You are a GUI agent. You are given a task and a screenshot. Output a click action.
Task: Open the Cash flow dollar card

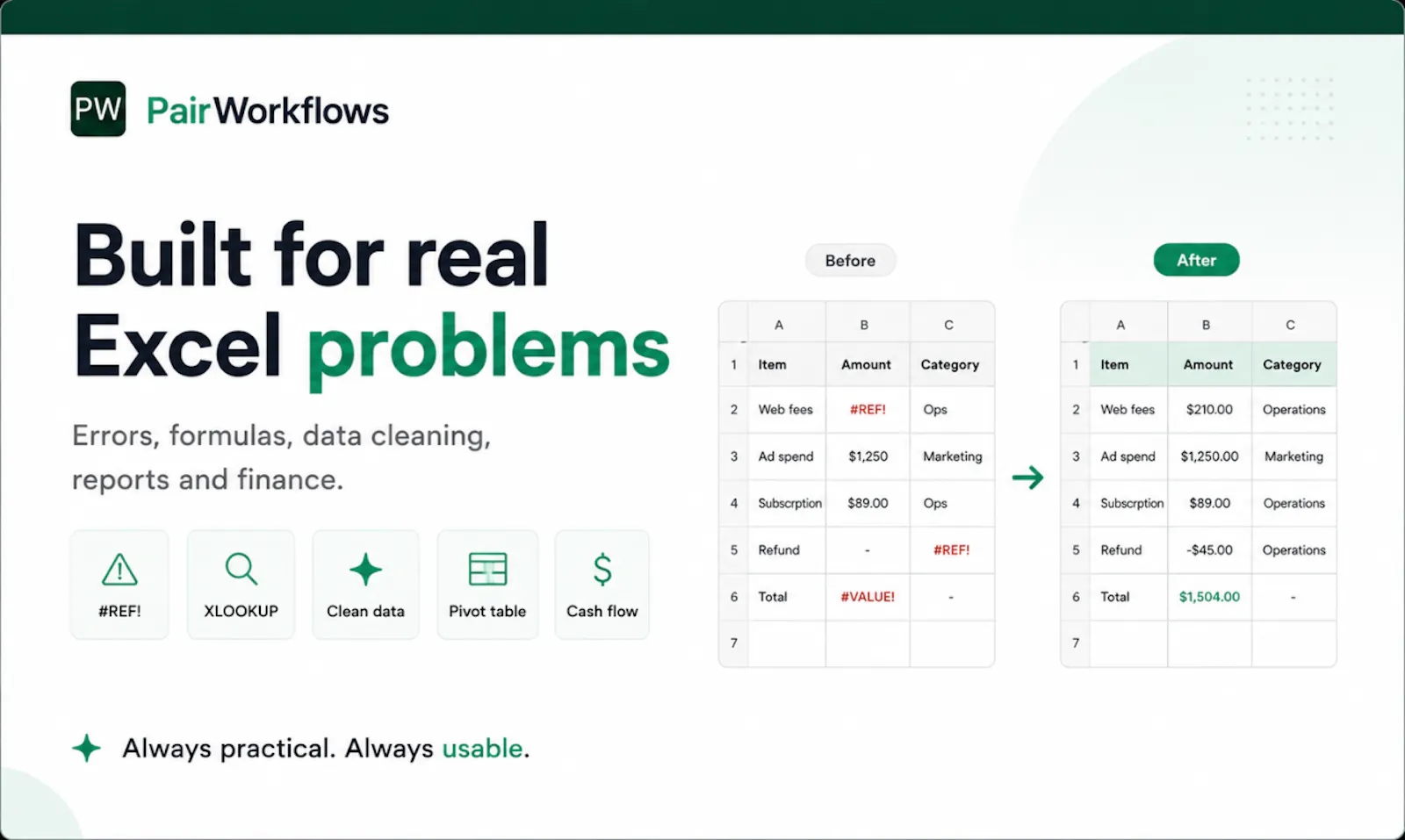[602, 585]
